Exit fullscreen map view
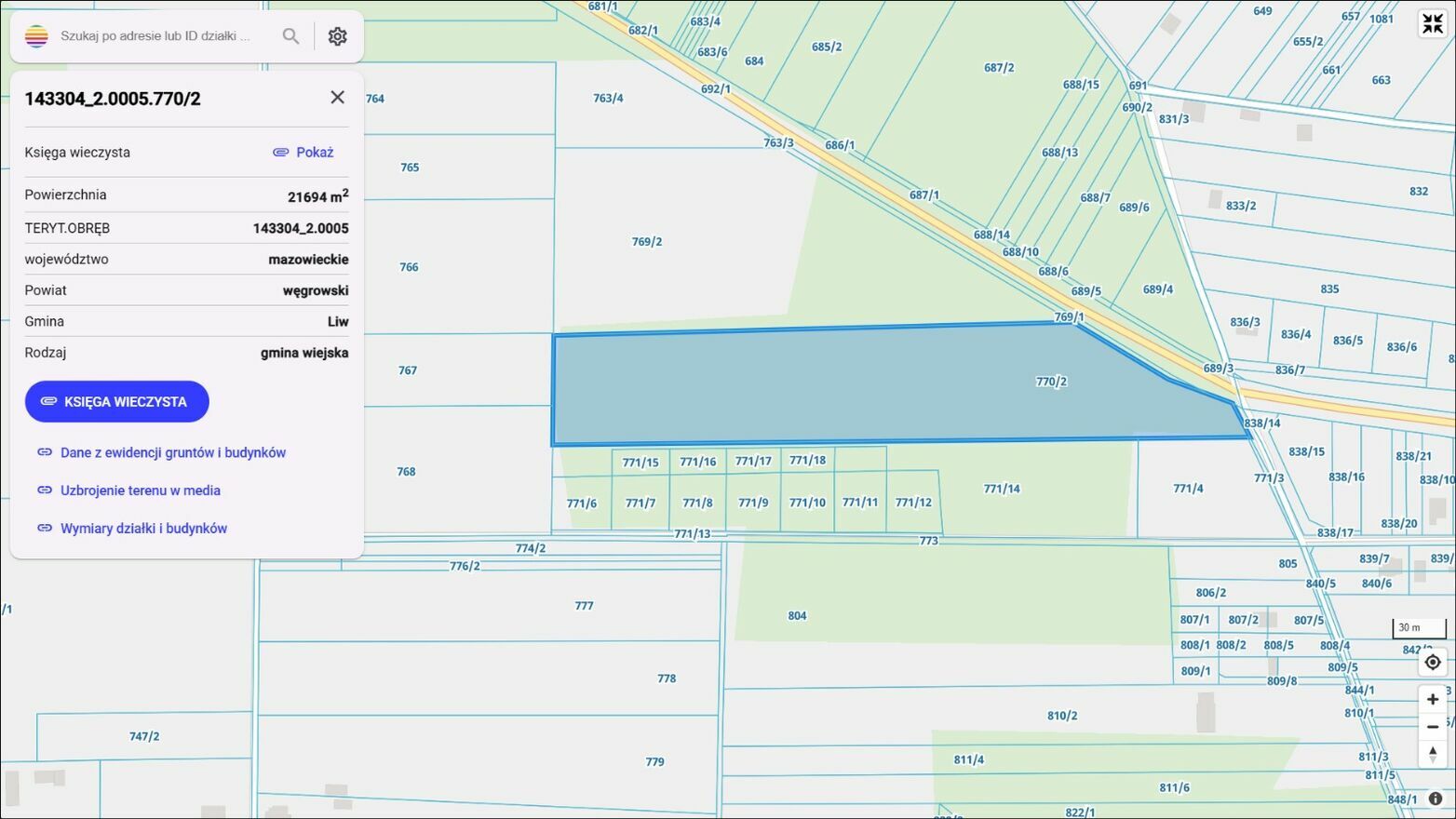The height and width of the screenshot is (819, 1456). (1432, 24)
